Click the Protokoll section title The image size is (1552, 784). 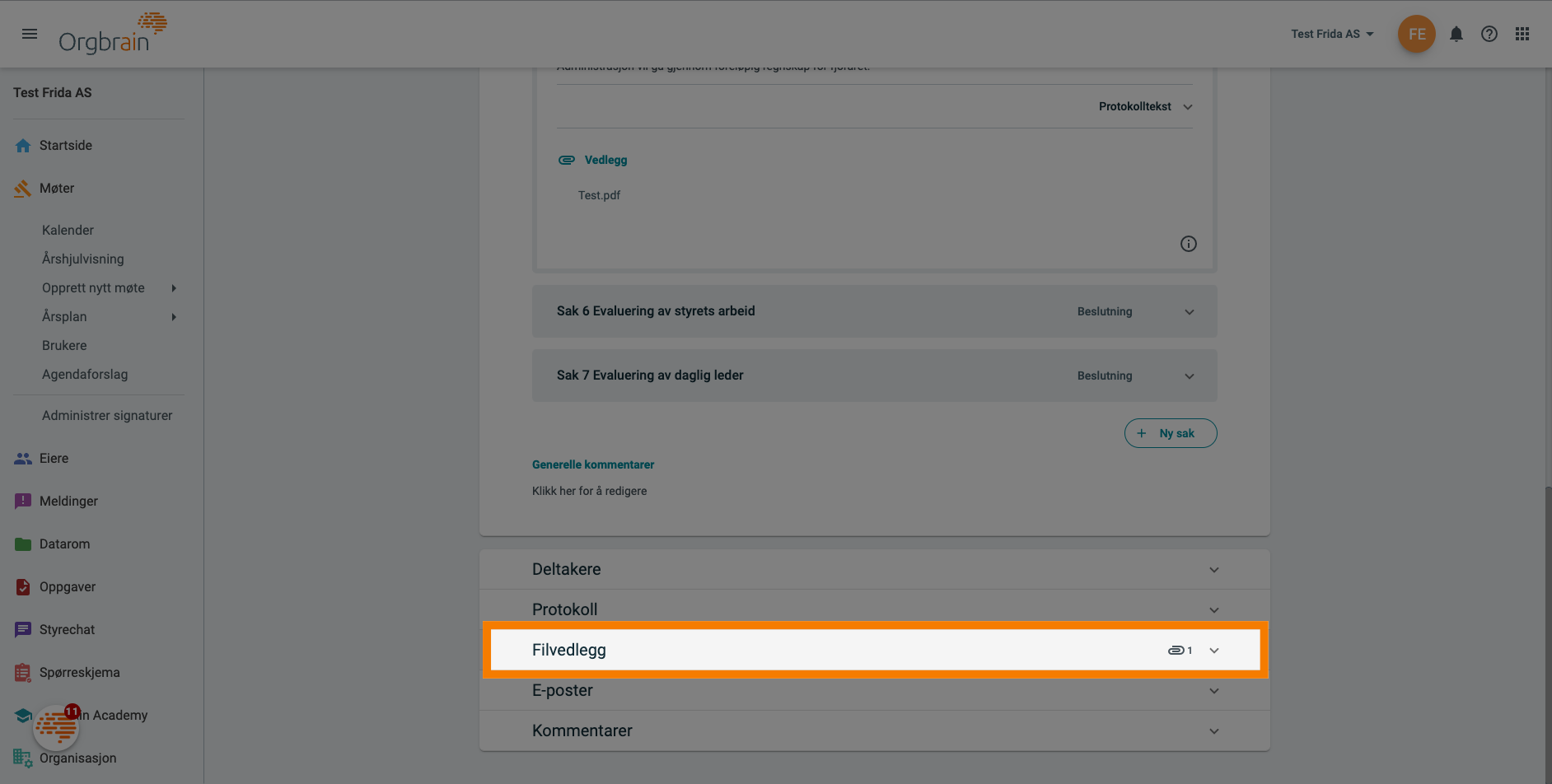[x=565, y=610]
